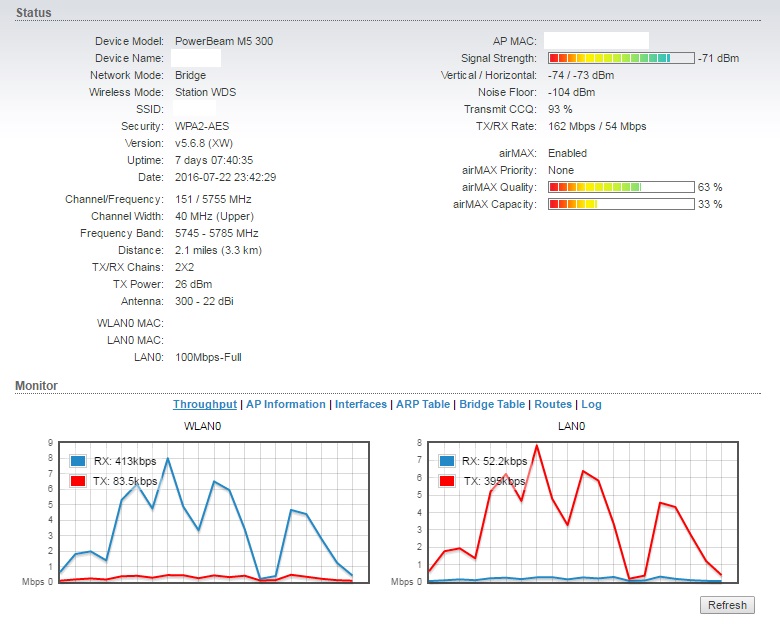
Task: Click the Version value v5.6.8 (XW)
Action: click(x=204, y=143)
